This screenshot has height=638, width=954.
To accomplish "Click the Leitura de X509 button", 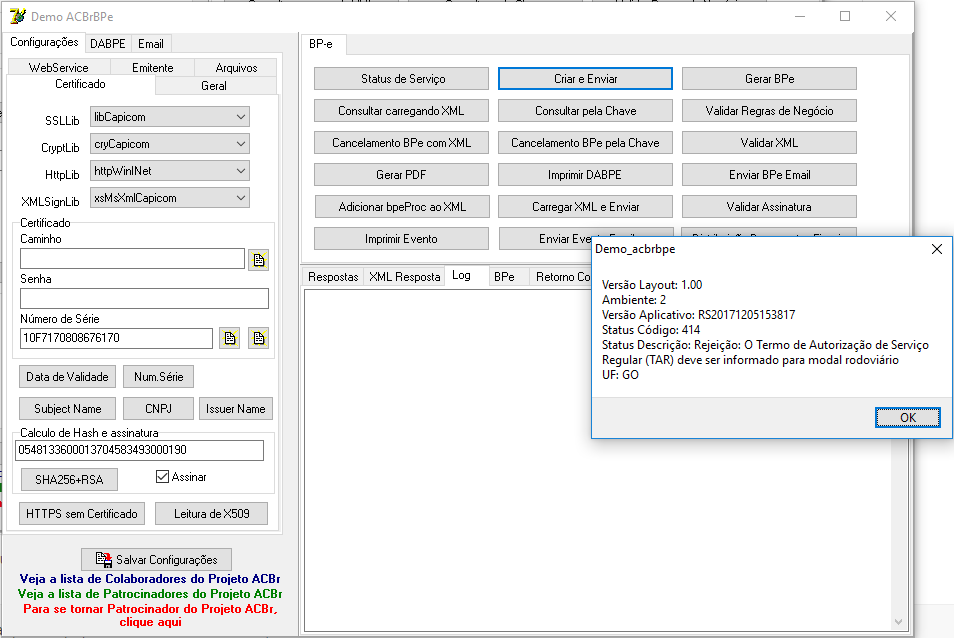I will click(211, 513).
